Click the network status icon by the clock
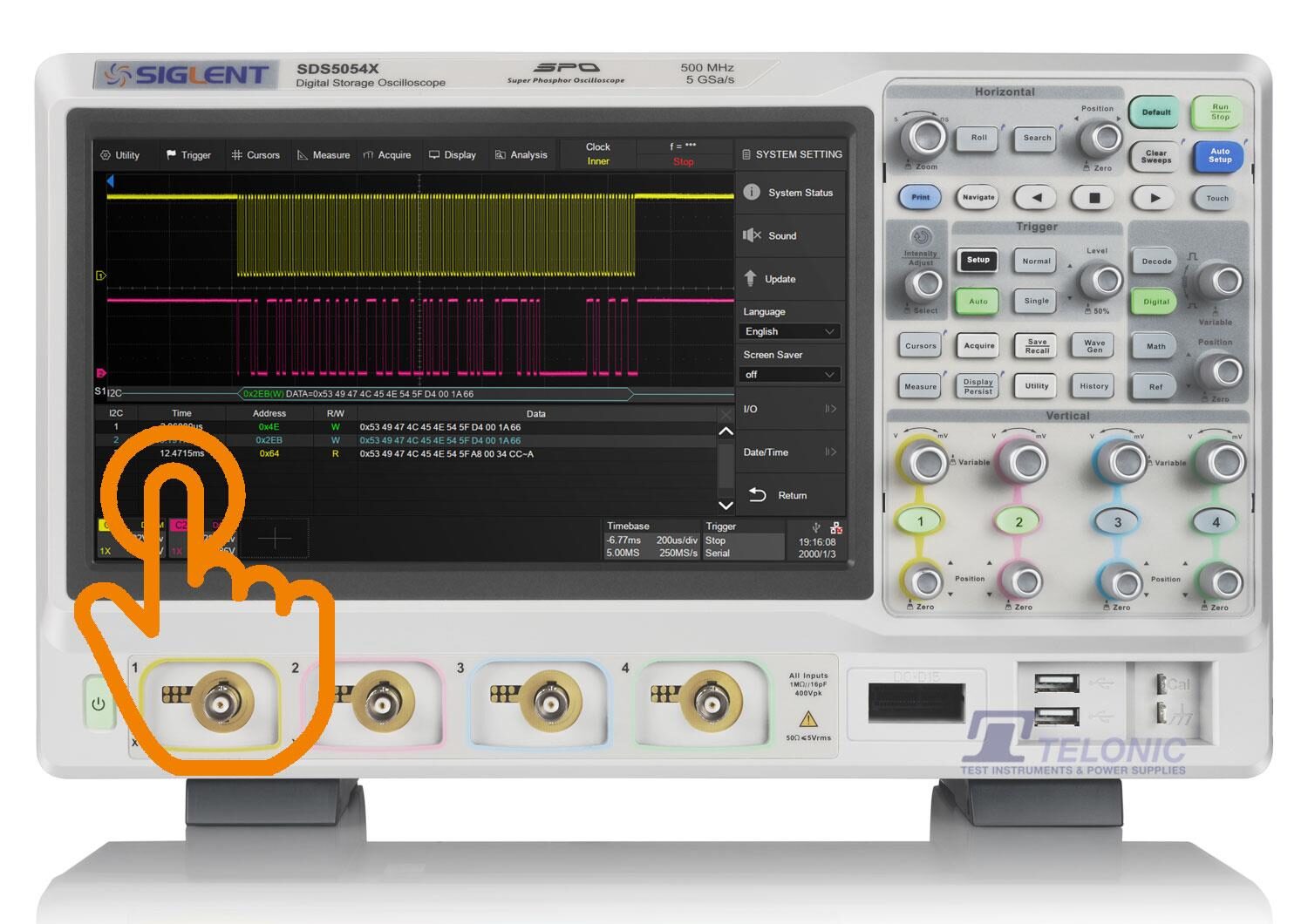Screen dimensions: 1308x924 [836, 528]
